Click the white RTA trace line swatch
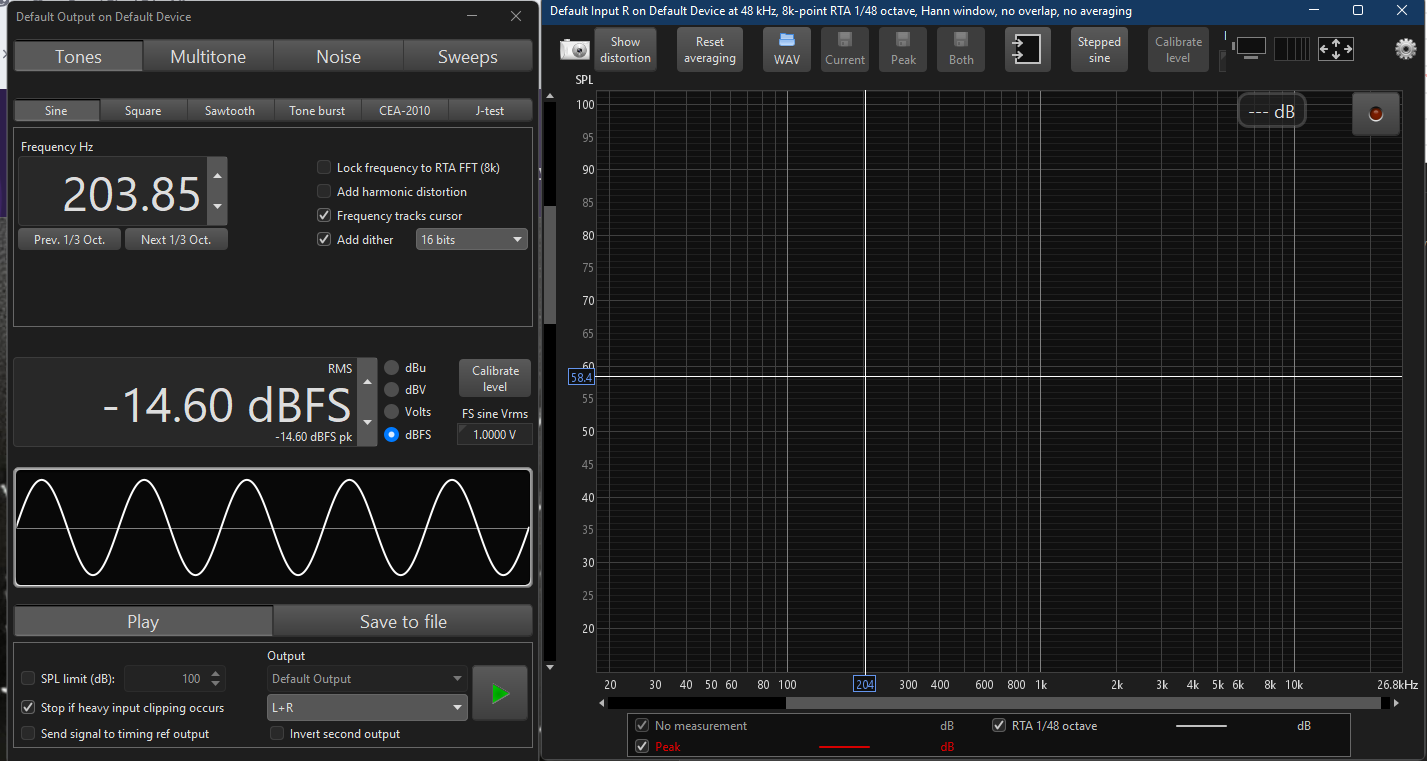This screenshot has width=1427, height=761. pos(1201,726)
